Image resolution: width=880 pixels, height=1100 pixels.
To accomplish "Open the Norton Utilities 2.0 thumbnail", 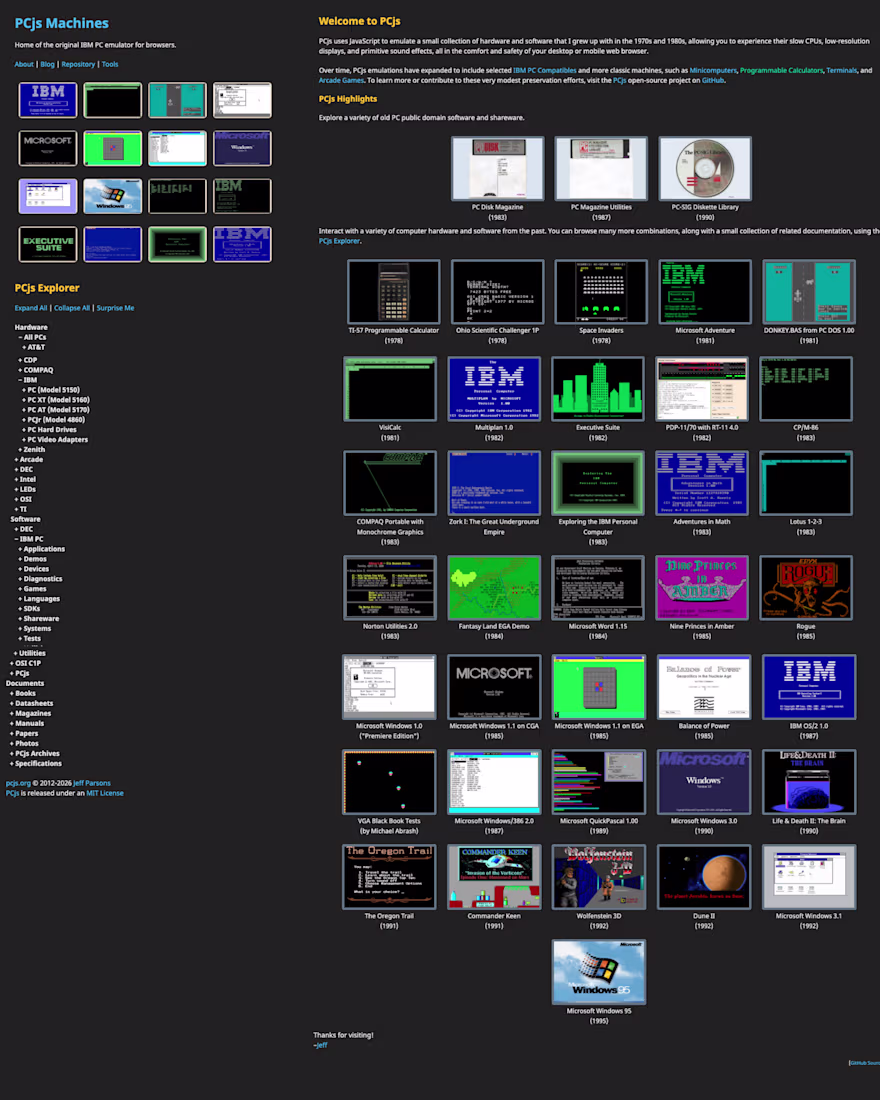I will (x=389, y=588).
